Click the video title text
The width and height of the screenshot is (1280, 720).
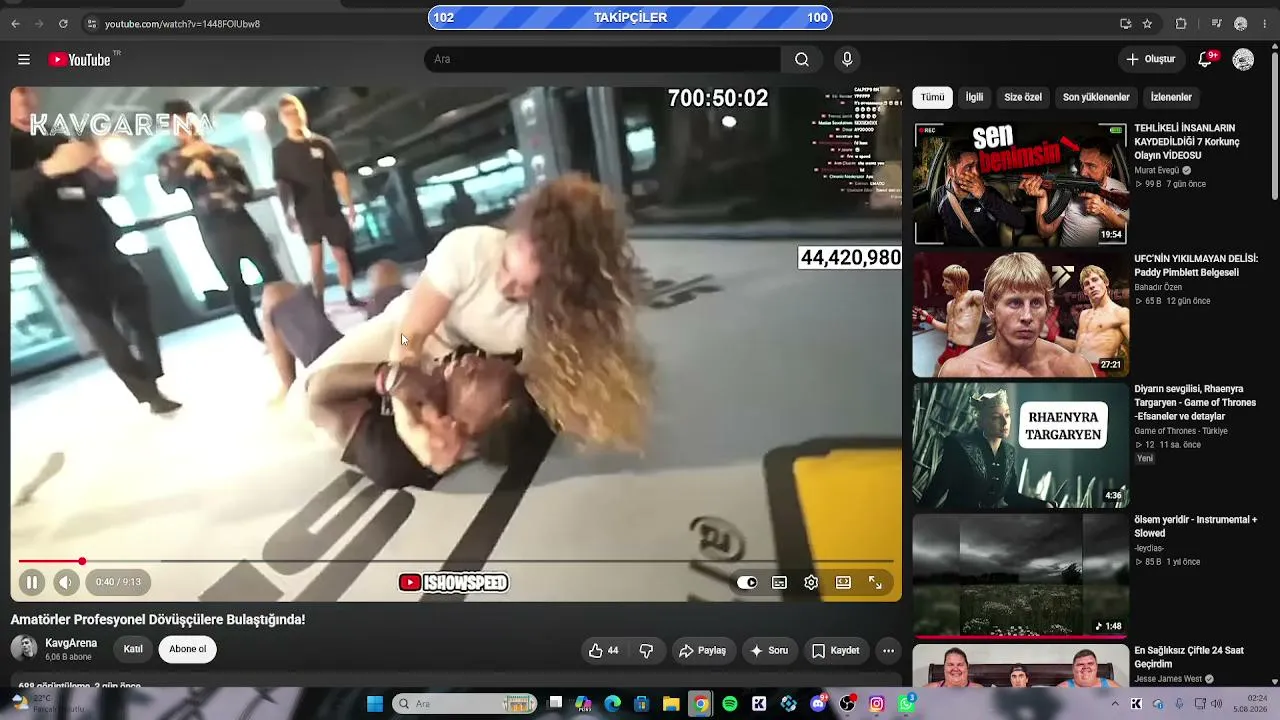tap(158, 620)
